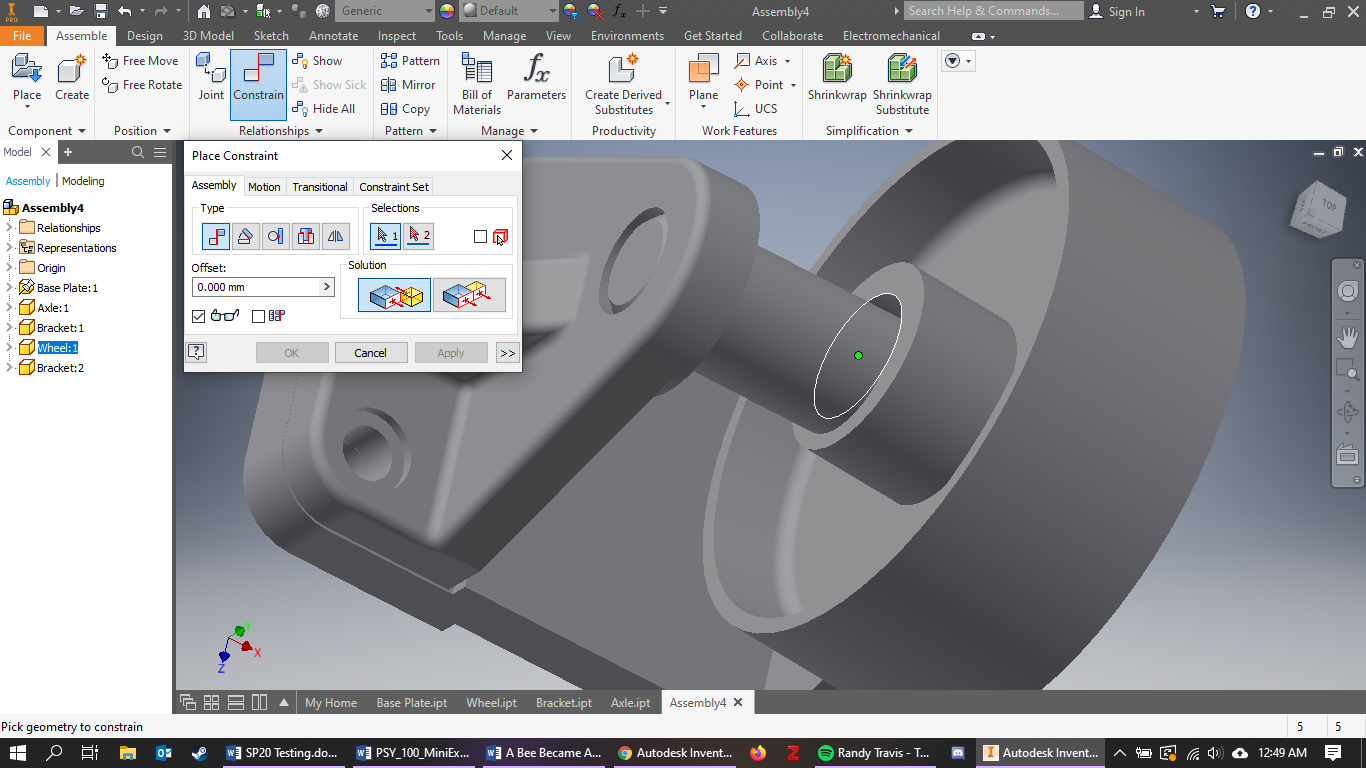Viewport: 1366px width, 768px height.
Task: Select the Symmetry constraint type icon
Action: coord(336,236)
